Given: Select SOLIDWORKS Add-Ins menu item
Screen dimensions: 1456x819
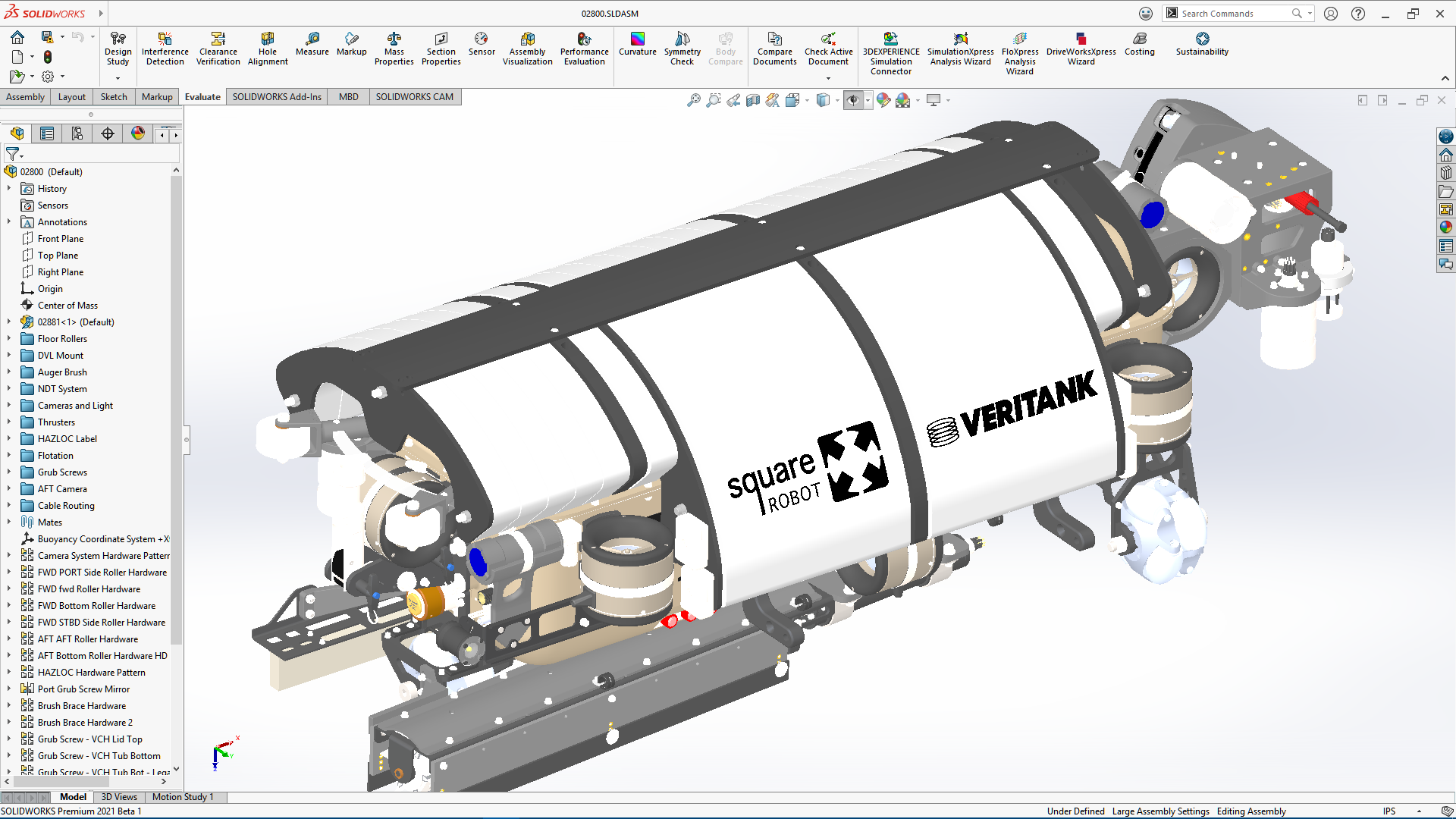Looking at the screenshot, I should 276,96.
